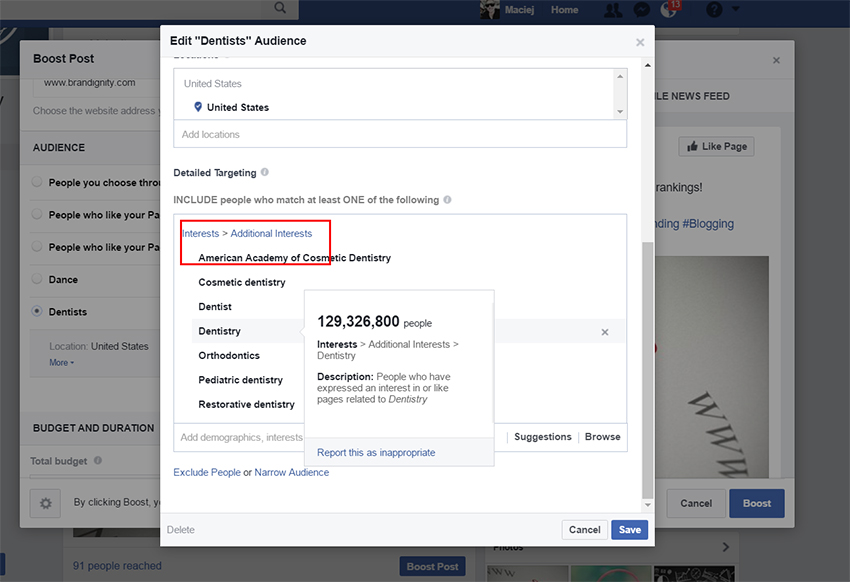Remove the Dentistry interest with X
Image resolution: width=850 pixels, height=582 pixels.
tap(605, 332)
